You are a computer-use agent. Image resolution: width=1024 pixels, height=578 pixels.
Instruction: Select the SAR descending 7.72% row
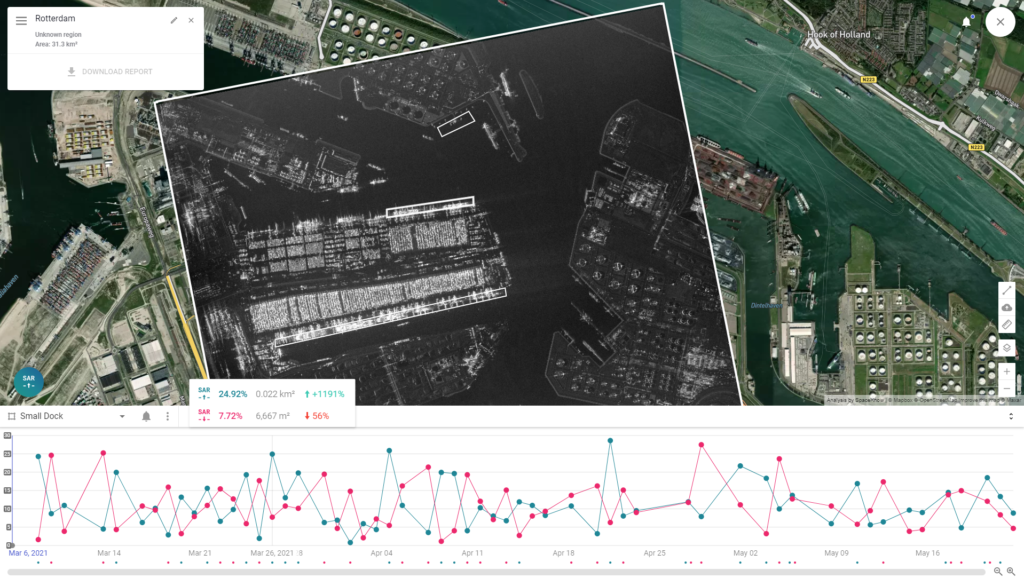pos(272,415)
